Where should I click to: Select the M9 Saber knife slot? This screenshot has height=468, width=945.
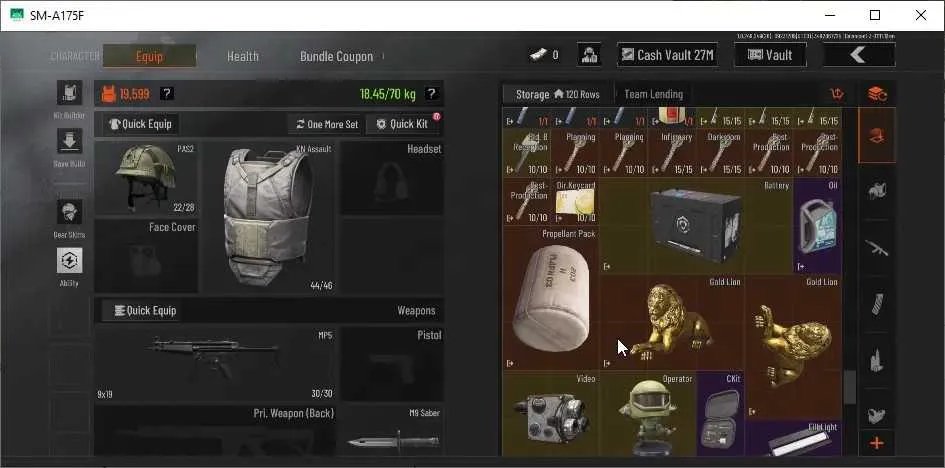coord(392,430)
